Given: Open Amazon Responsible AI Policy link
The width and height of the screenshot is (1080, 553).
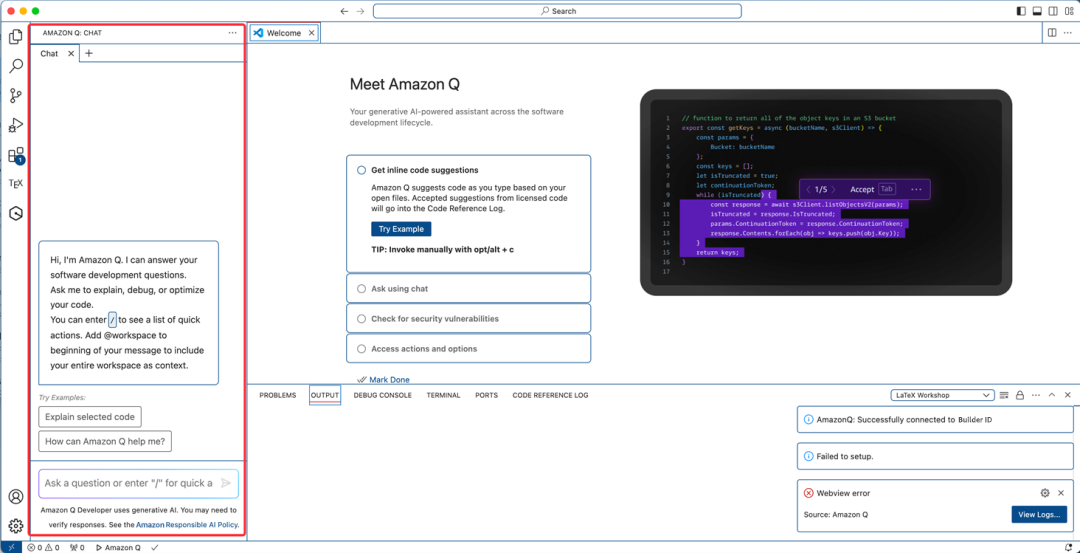Looking at the screenshot, I should 187,524.
